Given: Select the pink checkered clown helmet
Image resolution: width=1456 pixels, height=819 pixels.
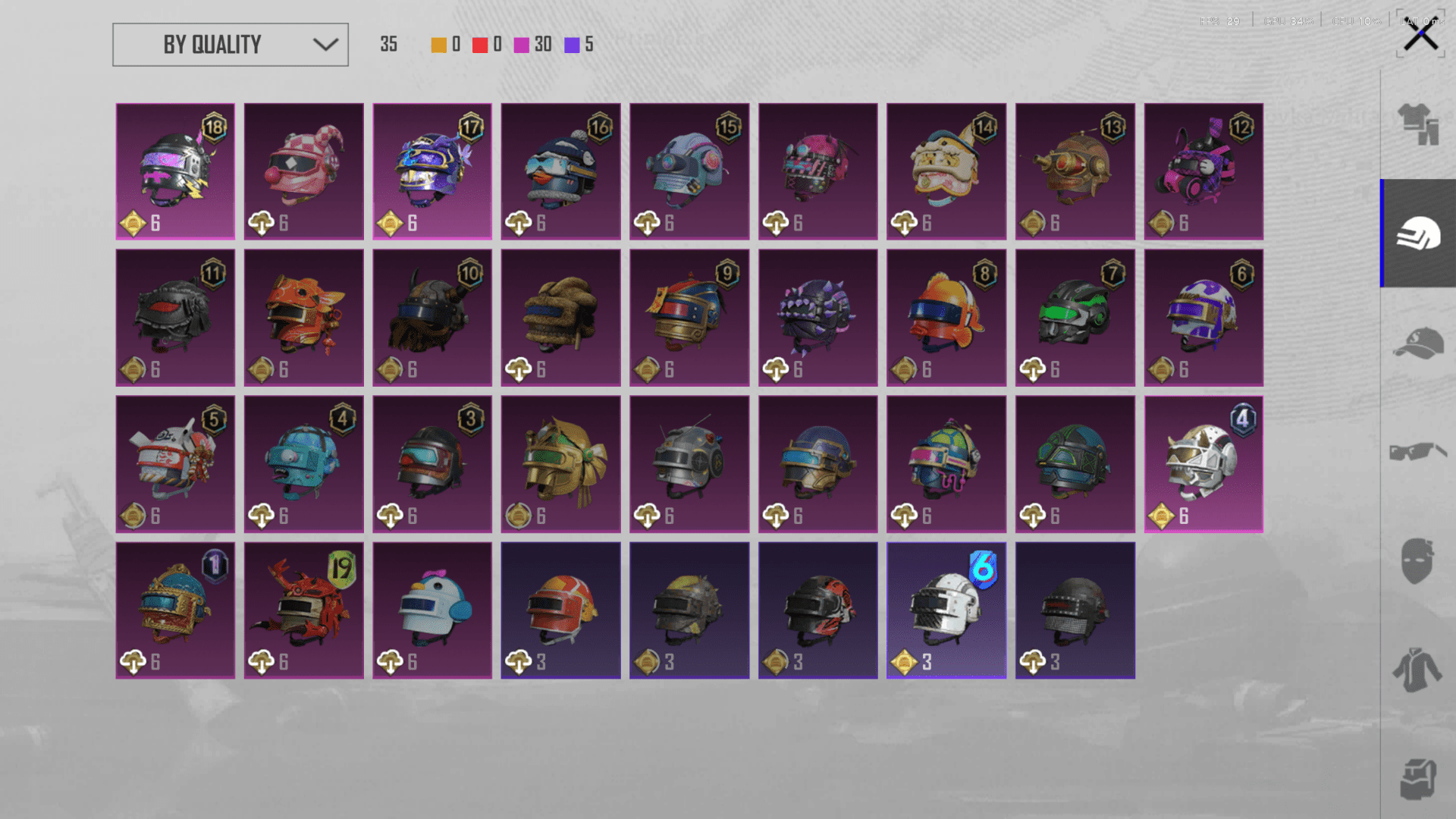Looking at the screenshot, I should (304, 171).
